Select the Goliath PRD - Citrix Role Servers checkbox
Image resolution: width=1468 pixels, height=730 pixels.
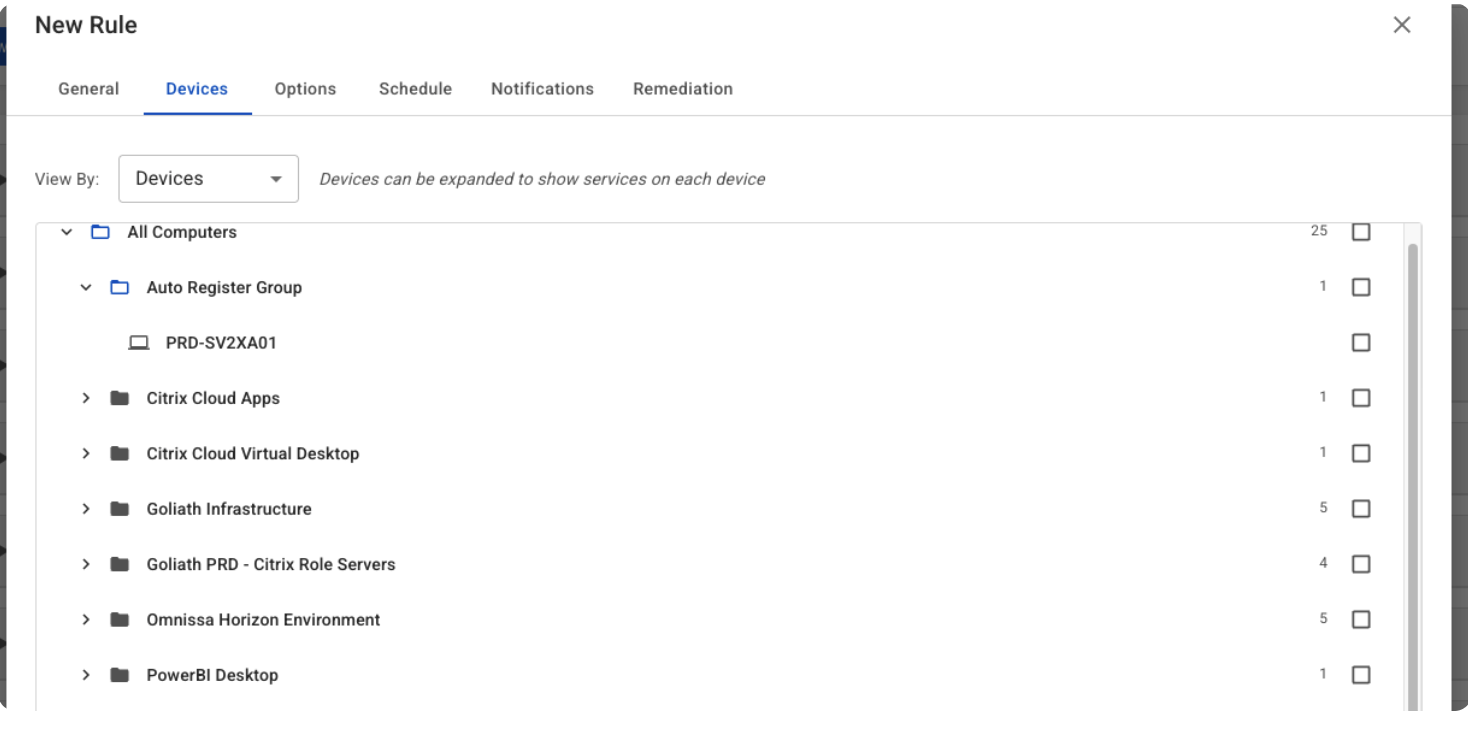point(1361,564)
